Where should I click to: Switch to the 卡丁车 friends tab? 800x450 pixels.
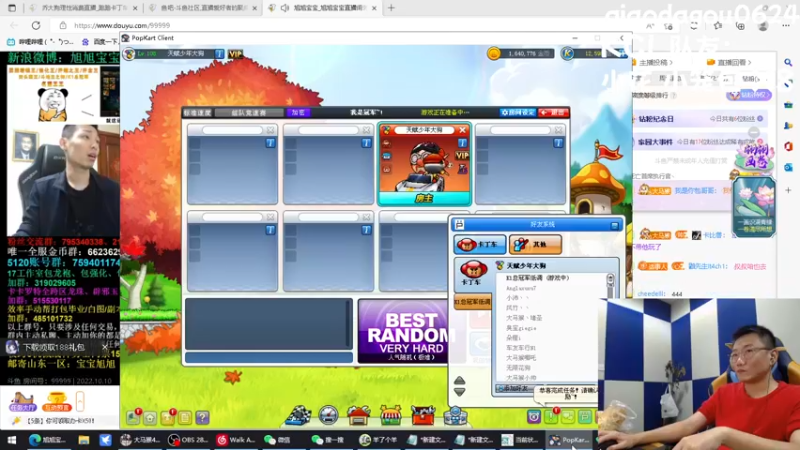(480, 244)
